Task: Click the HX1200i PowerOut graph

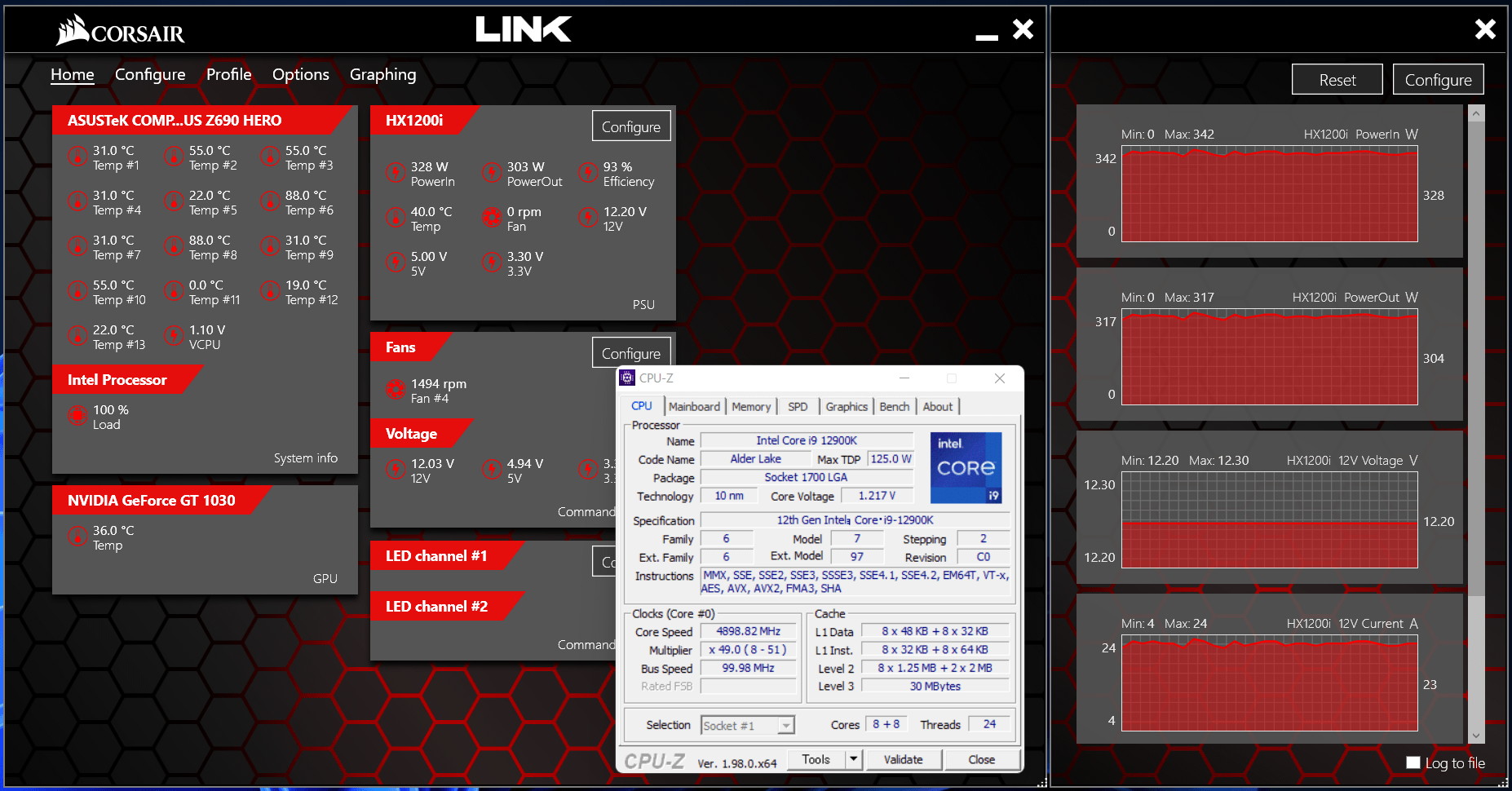Action: pyautogui.click(x=1270, y=357)
